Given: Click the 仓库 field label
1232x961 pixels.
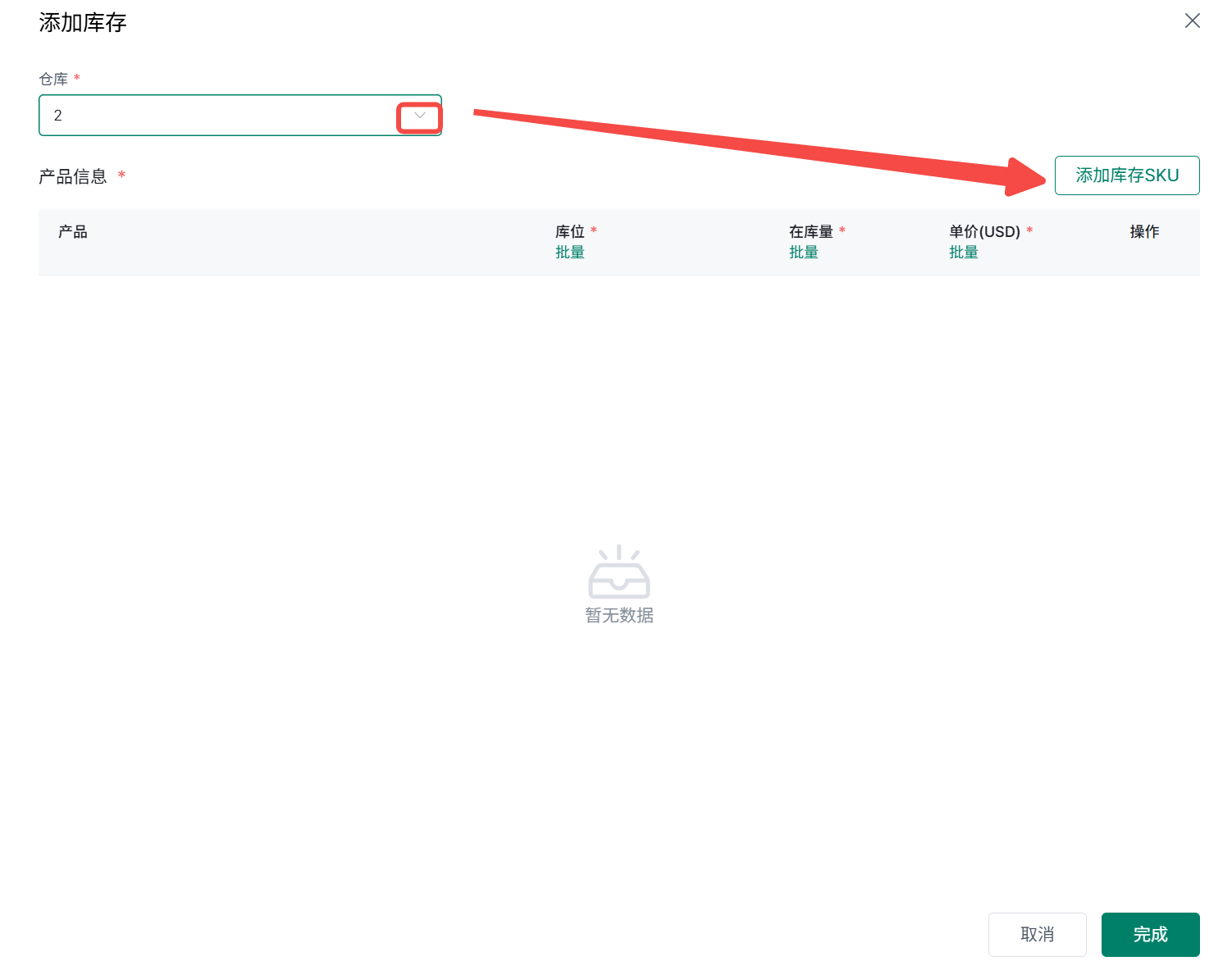Looking at the screenshot, I should (53, 79).
